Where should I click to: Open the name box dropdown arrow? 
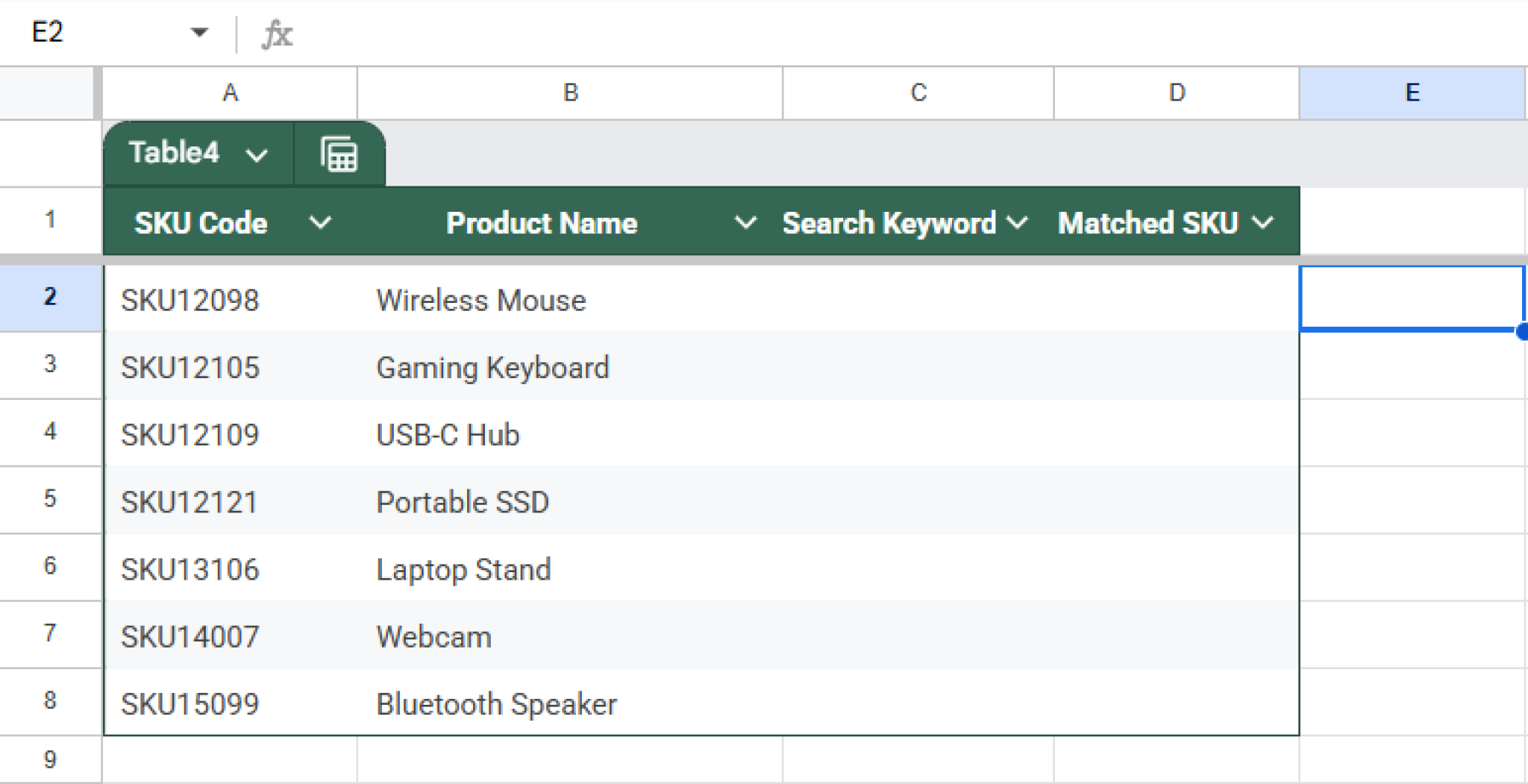pos(198,33)
